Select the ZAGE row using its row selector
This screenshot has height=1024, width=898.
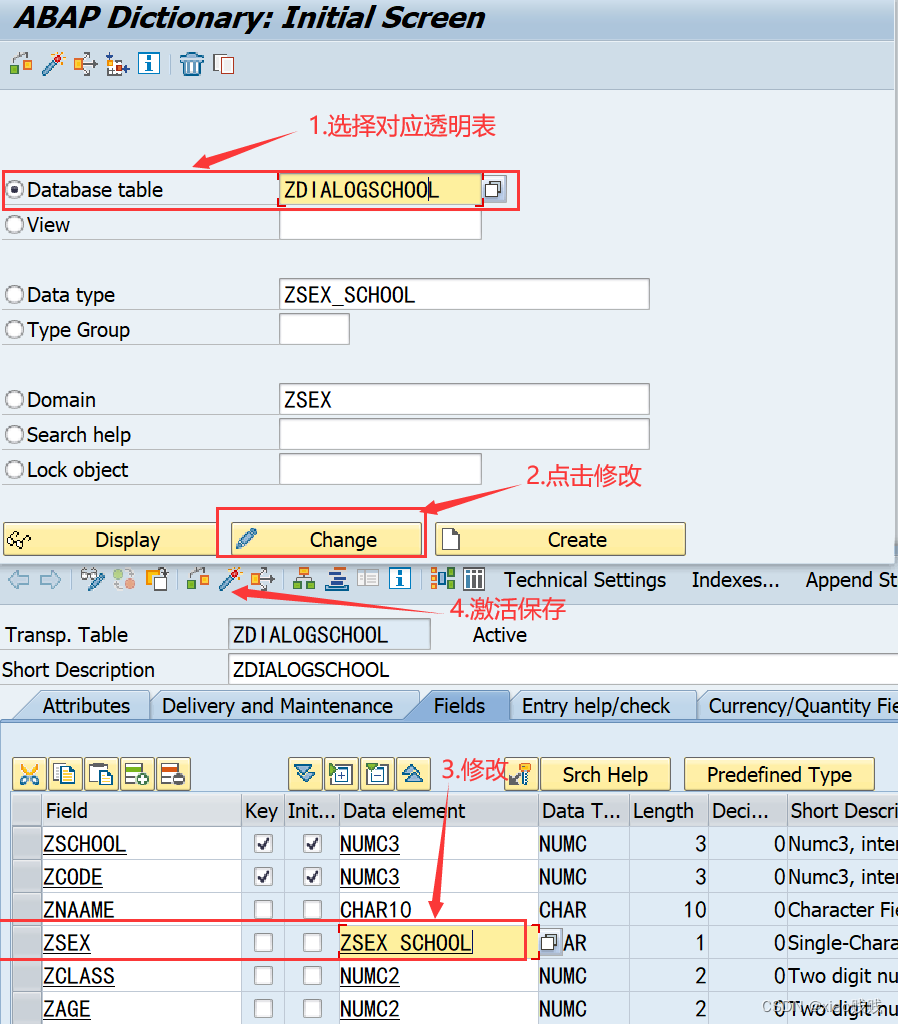click(27, 1008)
